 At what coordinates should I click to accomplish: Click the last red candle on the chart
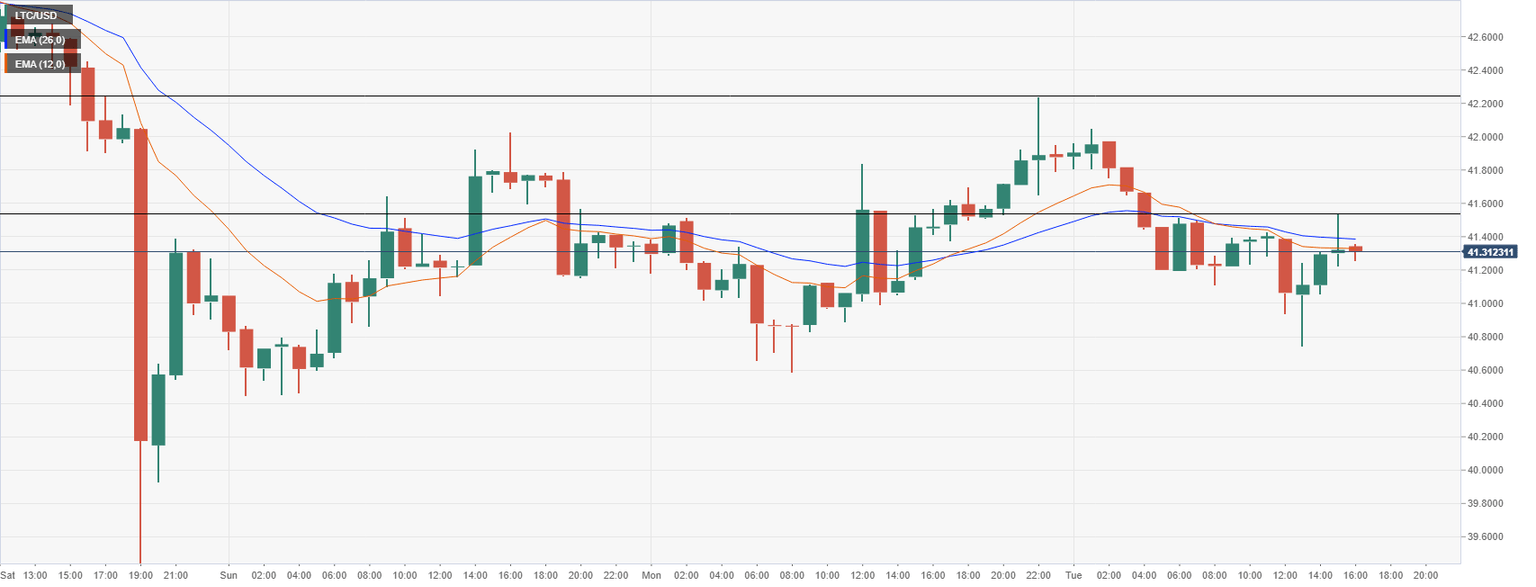[x=1355, y=249]
